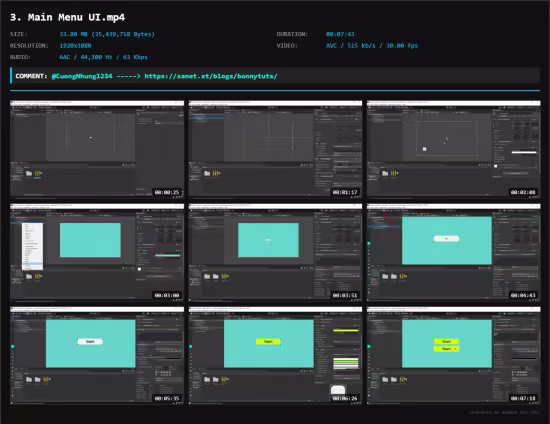Open the thumbnail stamped 00:02:08
Screen dimensions: 550x424
click(x=454, y=149)
